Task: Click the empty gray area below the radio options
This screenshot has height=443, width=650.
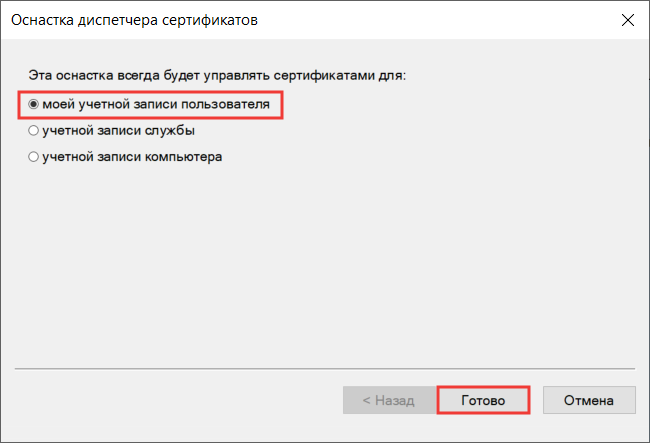Action: 325,265
